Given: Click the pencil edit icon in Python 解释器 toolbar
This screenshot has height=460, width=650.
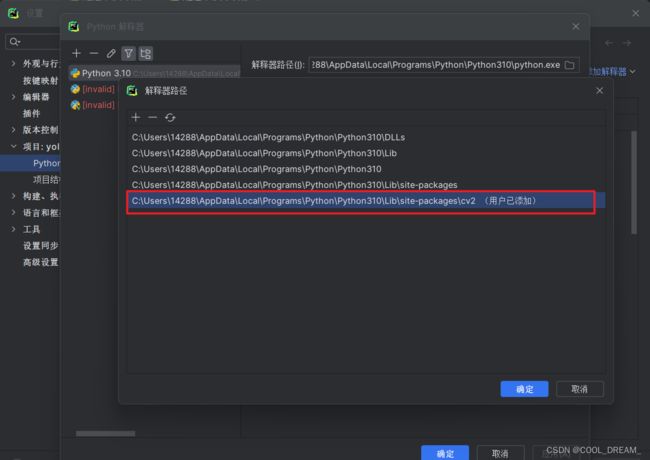Looking at the screenshot, I should [x=111, y=53].
